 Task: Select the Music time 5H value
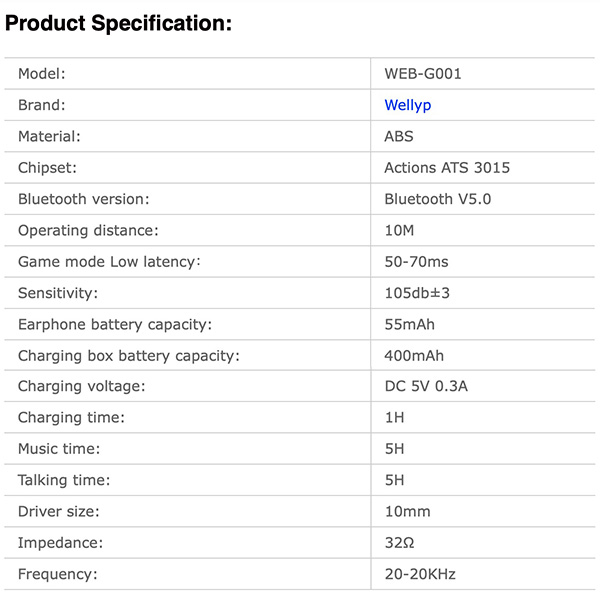point(394,449)
